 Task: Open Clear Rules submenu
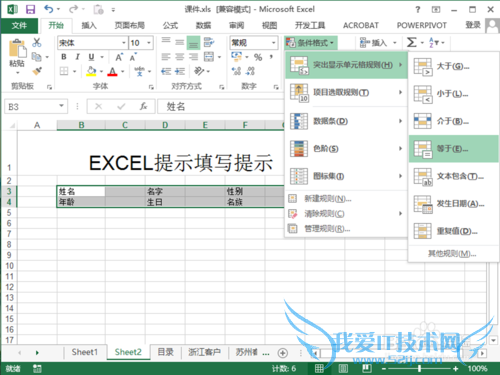[346, 214]
